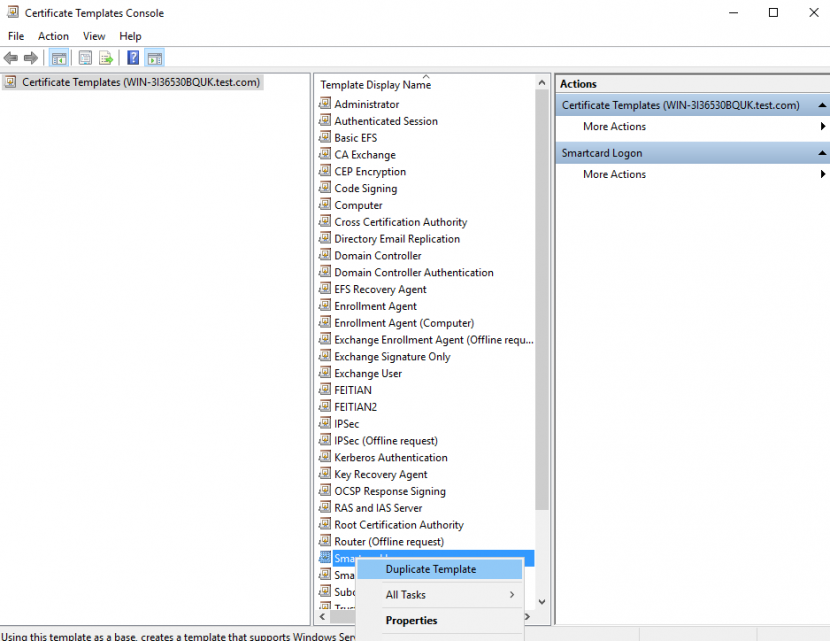830x641 pixels.
Task: Click the icon beside Kerberos Authentication template
Action: tap(324, 457)
